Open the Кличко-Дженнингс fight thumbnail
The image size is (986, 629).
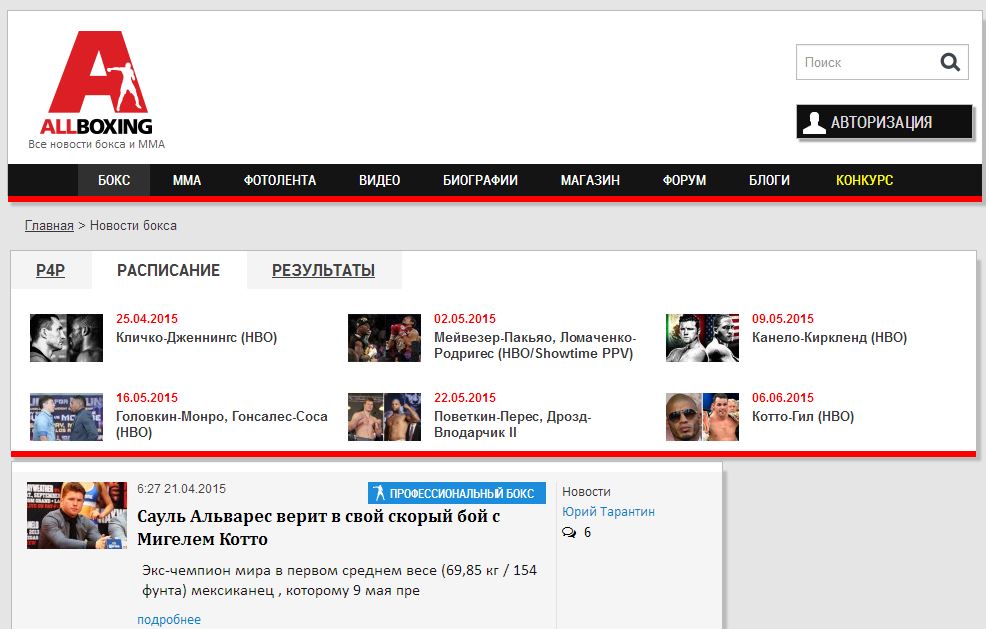pyautogui.click(x=66, y=338)
